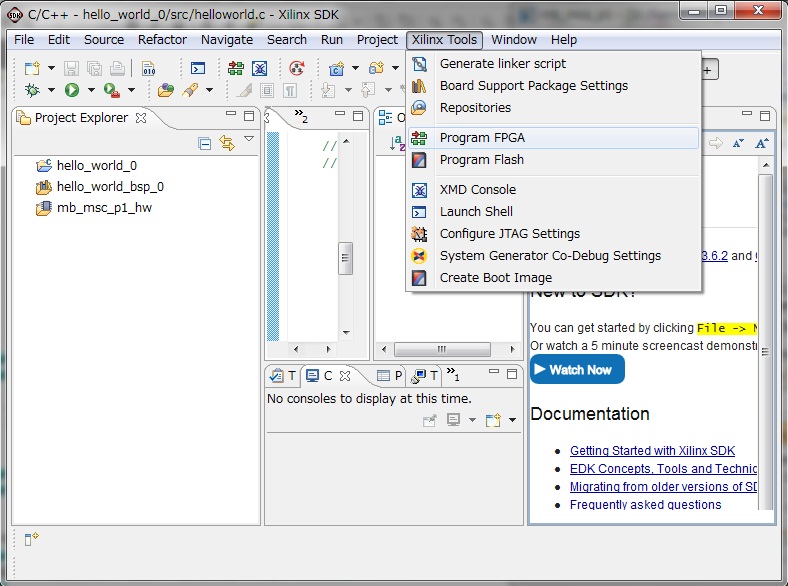The height and width of the screenshot is (586, 788).
Task: Open the Window menu
Action: (x=514, y=40)
